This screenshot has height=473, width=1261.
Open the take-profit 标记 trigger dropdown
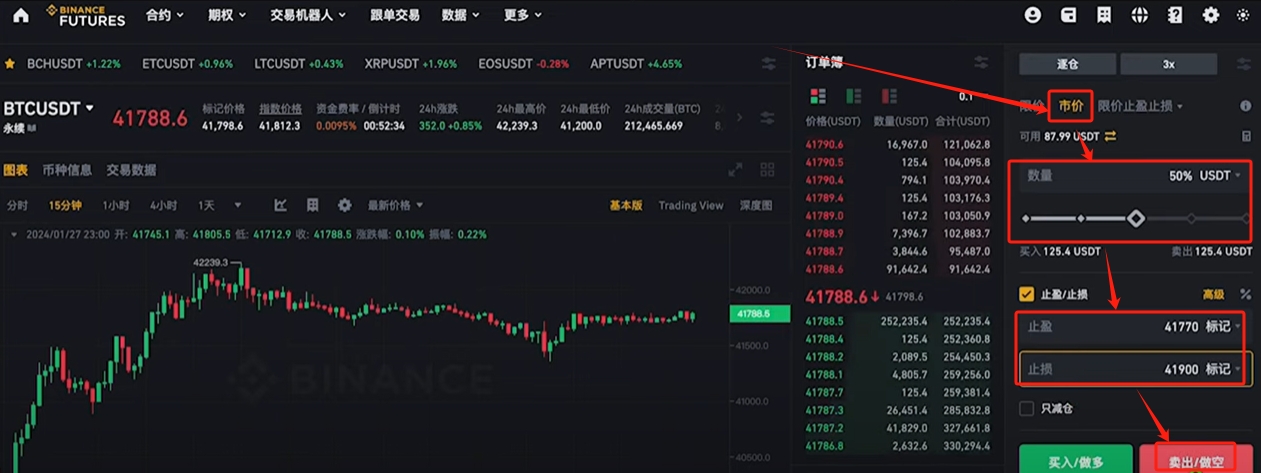(x=1224, y=326)
